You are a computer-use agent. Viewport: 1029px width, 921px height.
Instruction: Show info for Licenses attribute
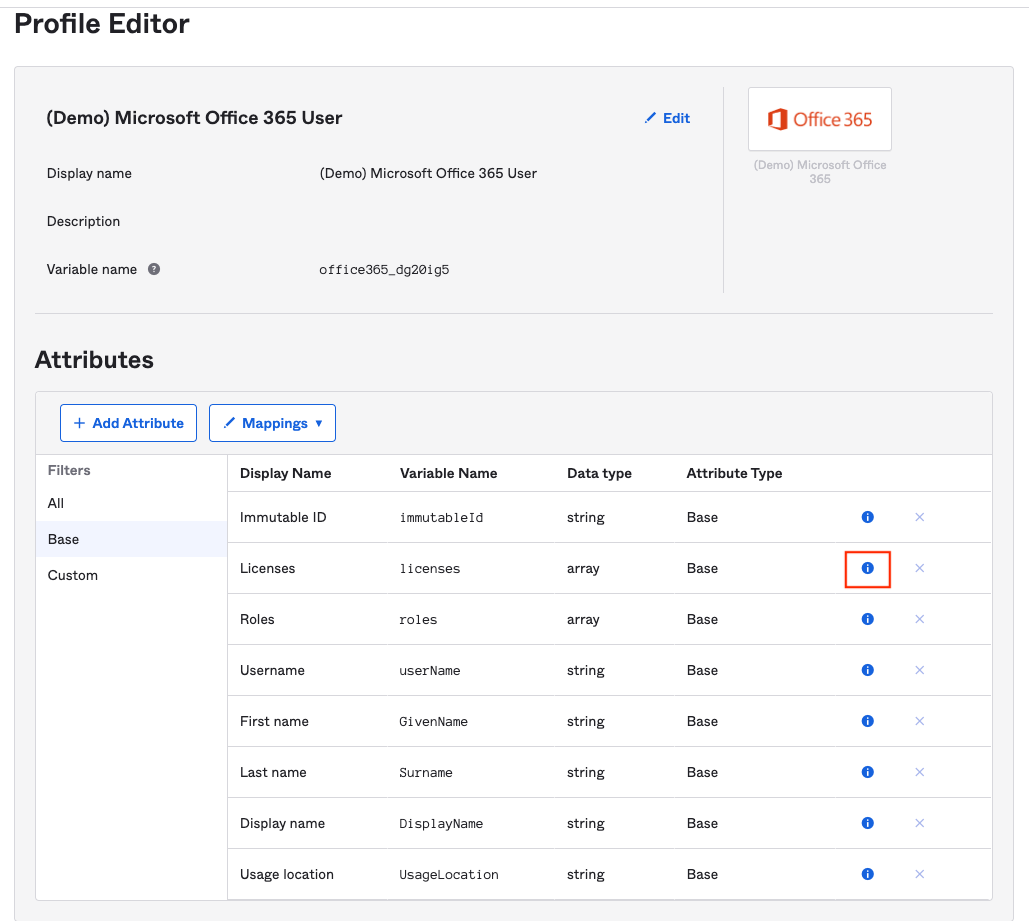point(867,568)
